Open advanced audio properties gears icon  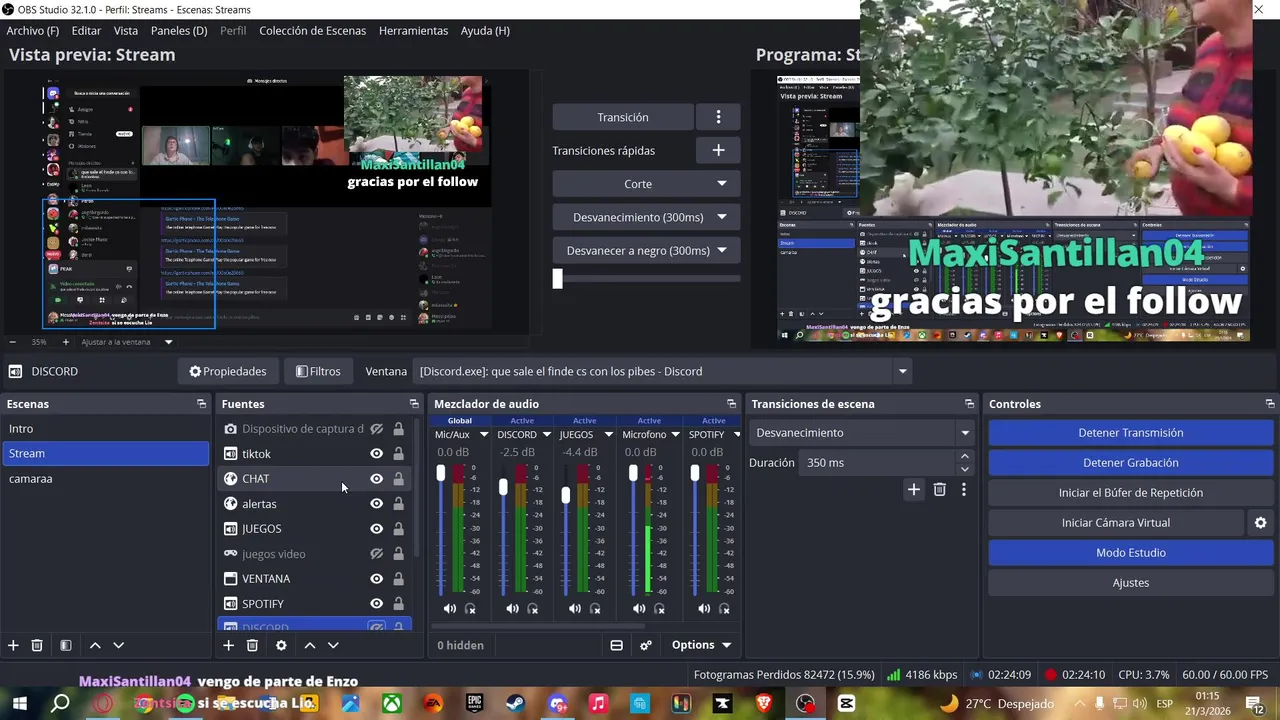pyautogui.click(x=646, y=645)
